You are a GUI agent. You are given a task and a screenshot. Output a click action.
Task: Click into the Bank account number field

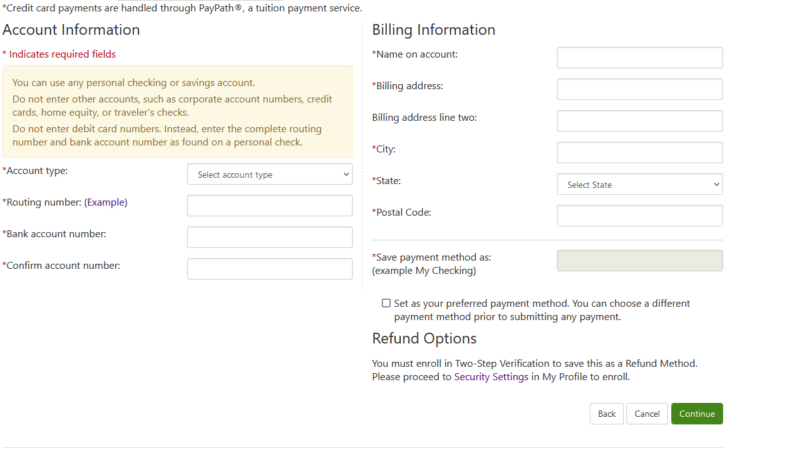[269, 237]
